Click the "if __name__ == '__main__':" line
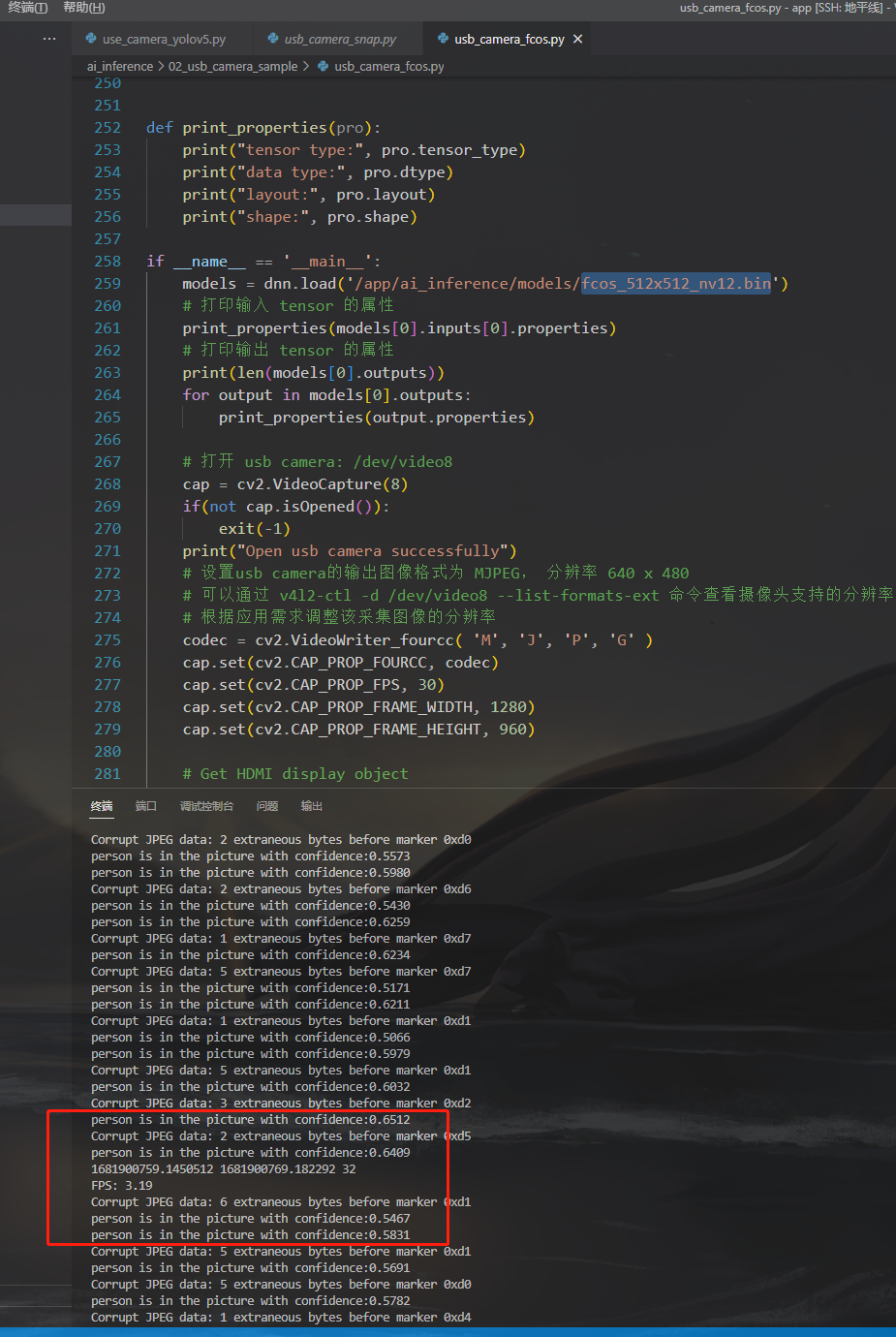Image resolution: width=896 pixels, height=1337 pixels. [263, 262]
